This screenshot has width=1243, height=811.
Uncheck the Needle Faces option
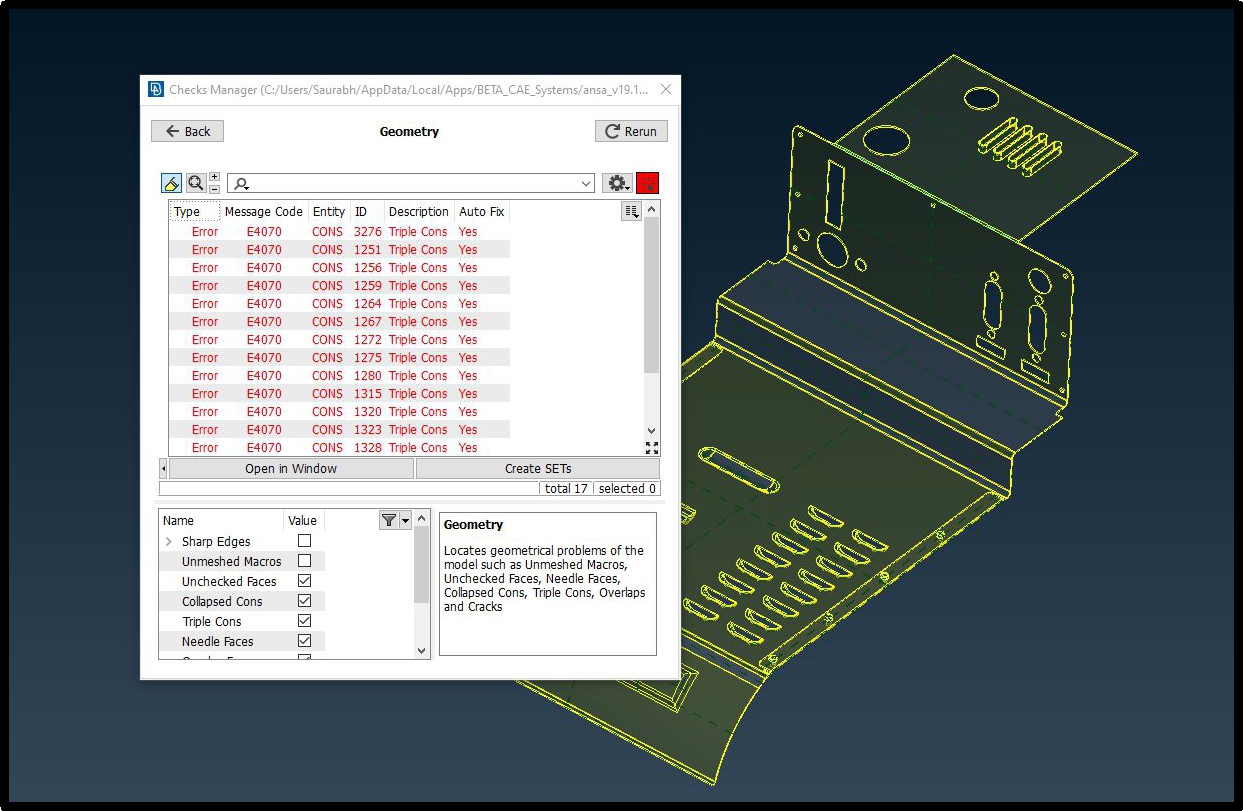pos(303,640)
